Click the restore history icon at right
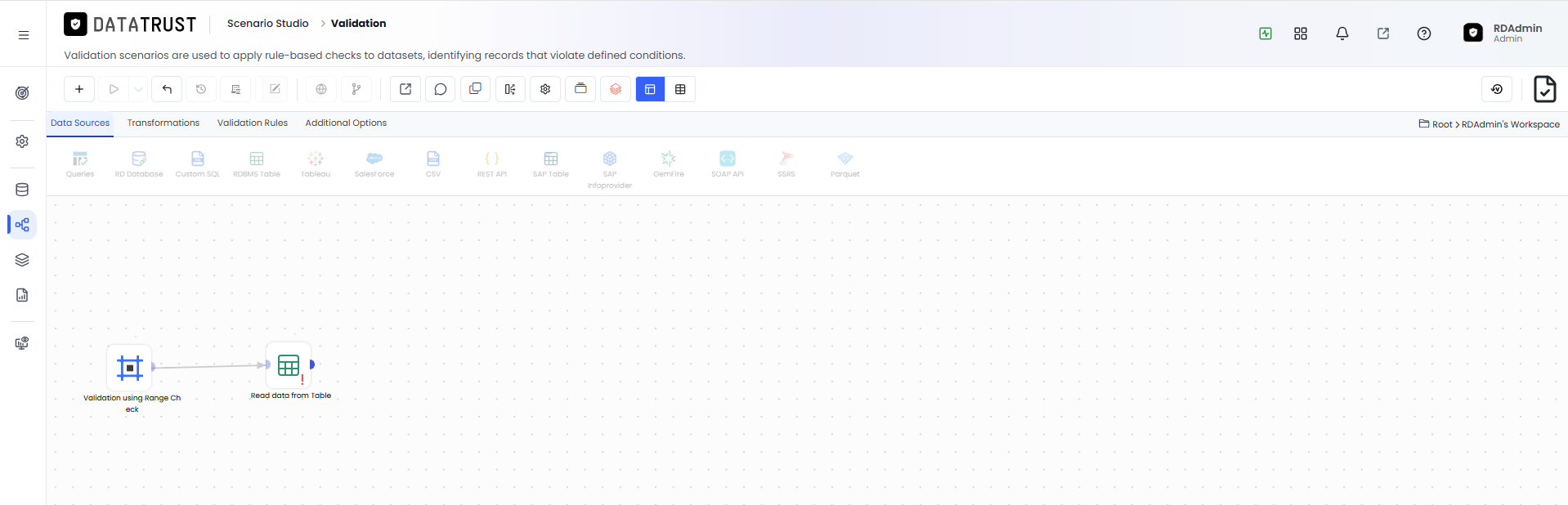The image size is (1568, 505). click(1497, 89)
